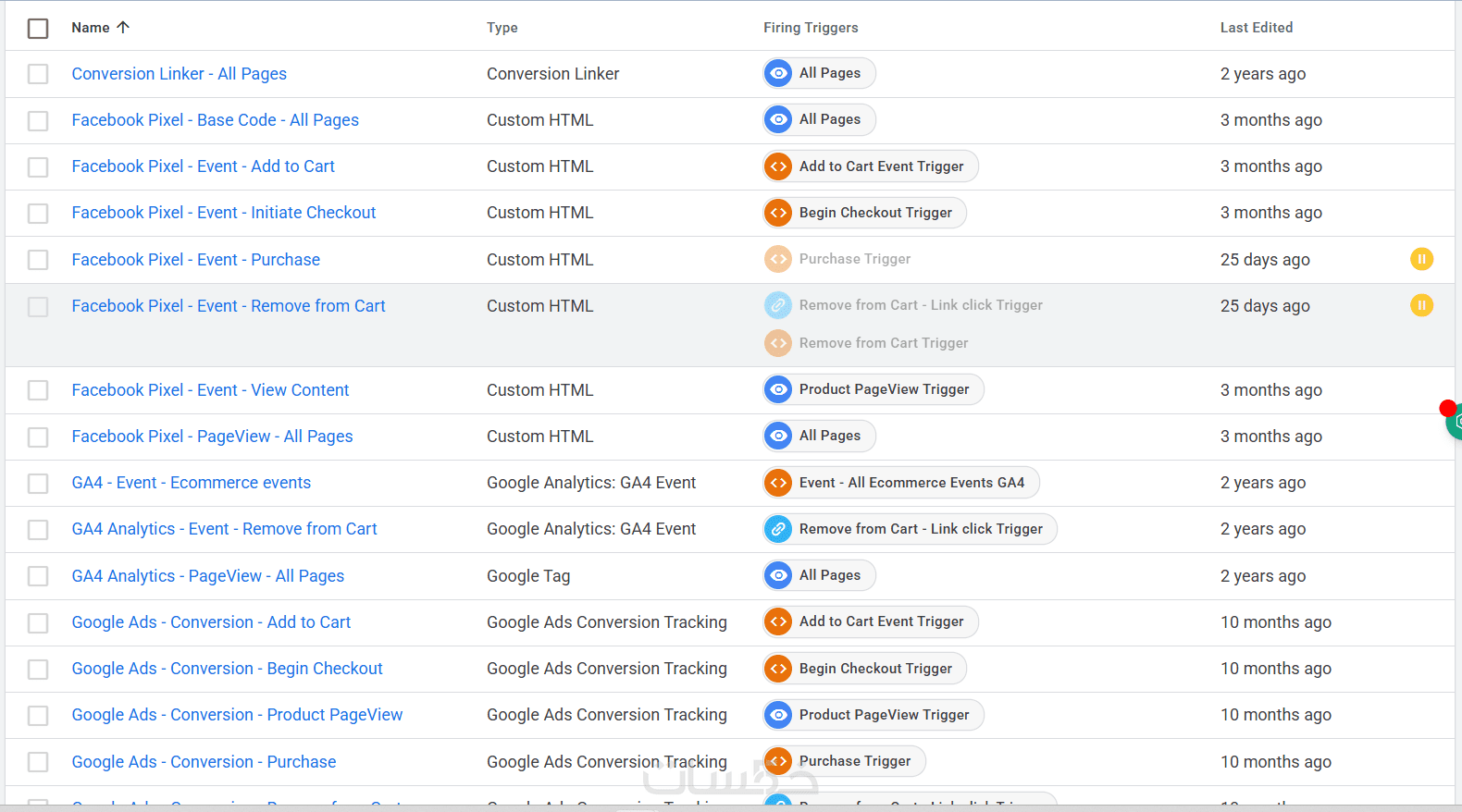Click All Pages icon in Facebook PageView row
This screenshot has width=1462, height=812.
[x=779, y=436]
